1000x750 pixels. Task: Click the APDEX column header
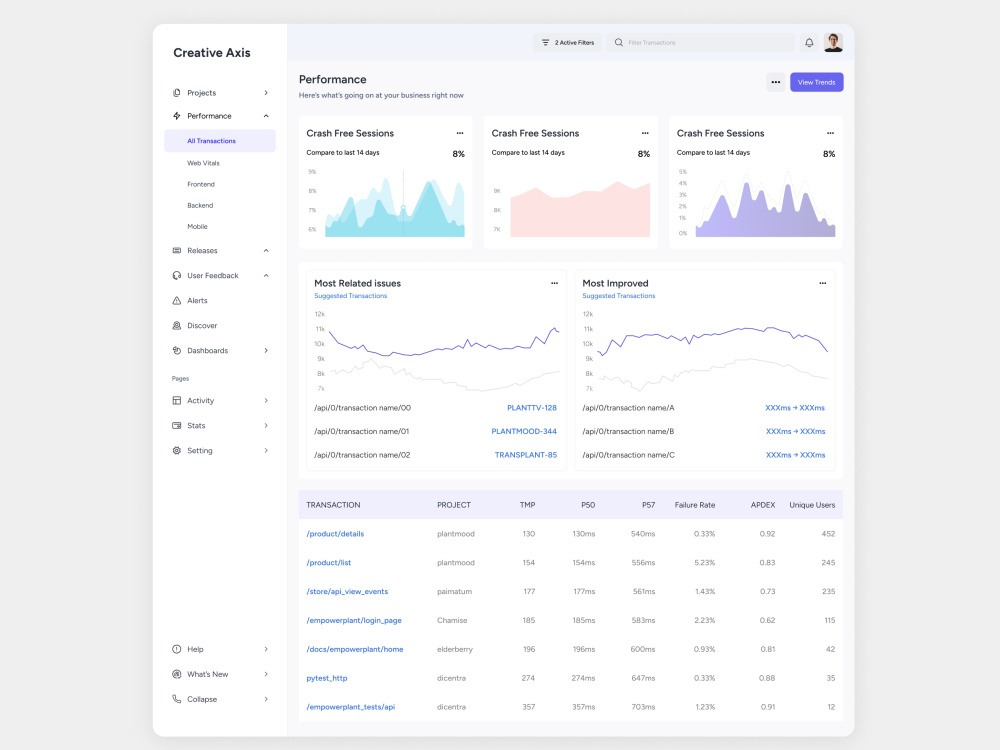[763, 505]
